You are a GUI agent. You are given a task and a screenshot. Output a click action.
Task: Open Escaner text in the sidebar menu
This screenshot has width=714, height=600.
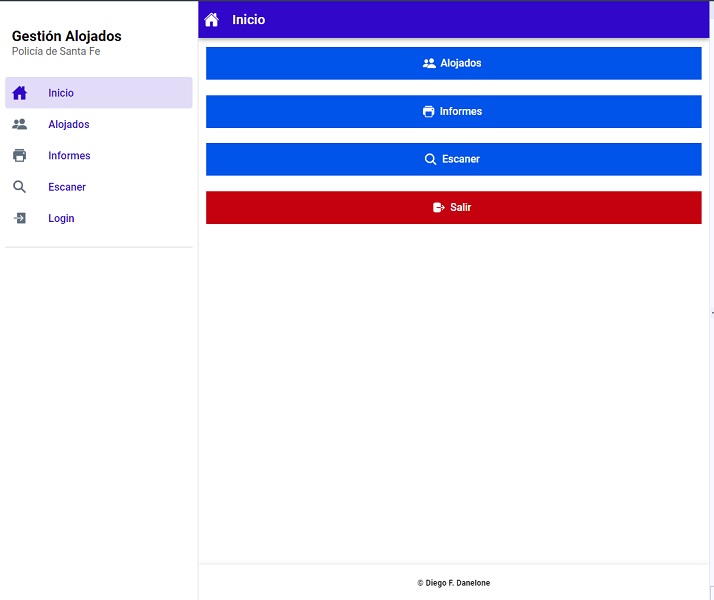(x=67, y=187)
